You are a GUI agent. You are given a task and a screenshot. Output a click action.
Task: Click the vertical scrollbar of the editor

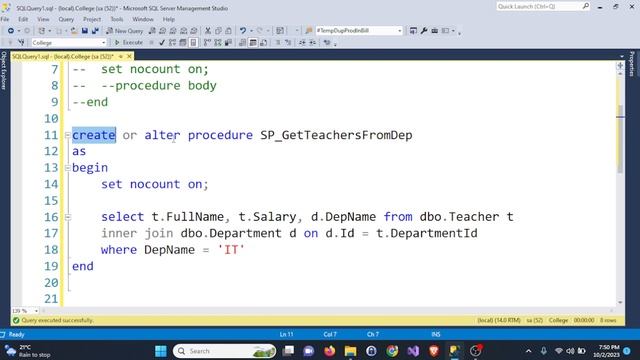pos(620,139)
